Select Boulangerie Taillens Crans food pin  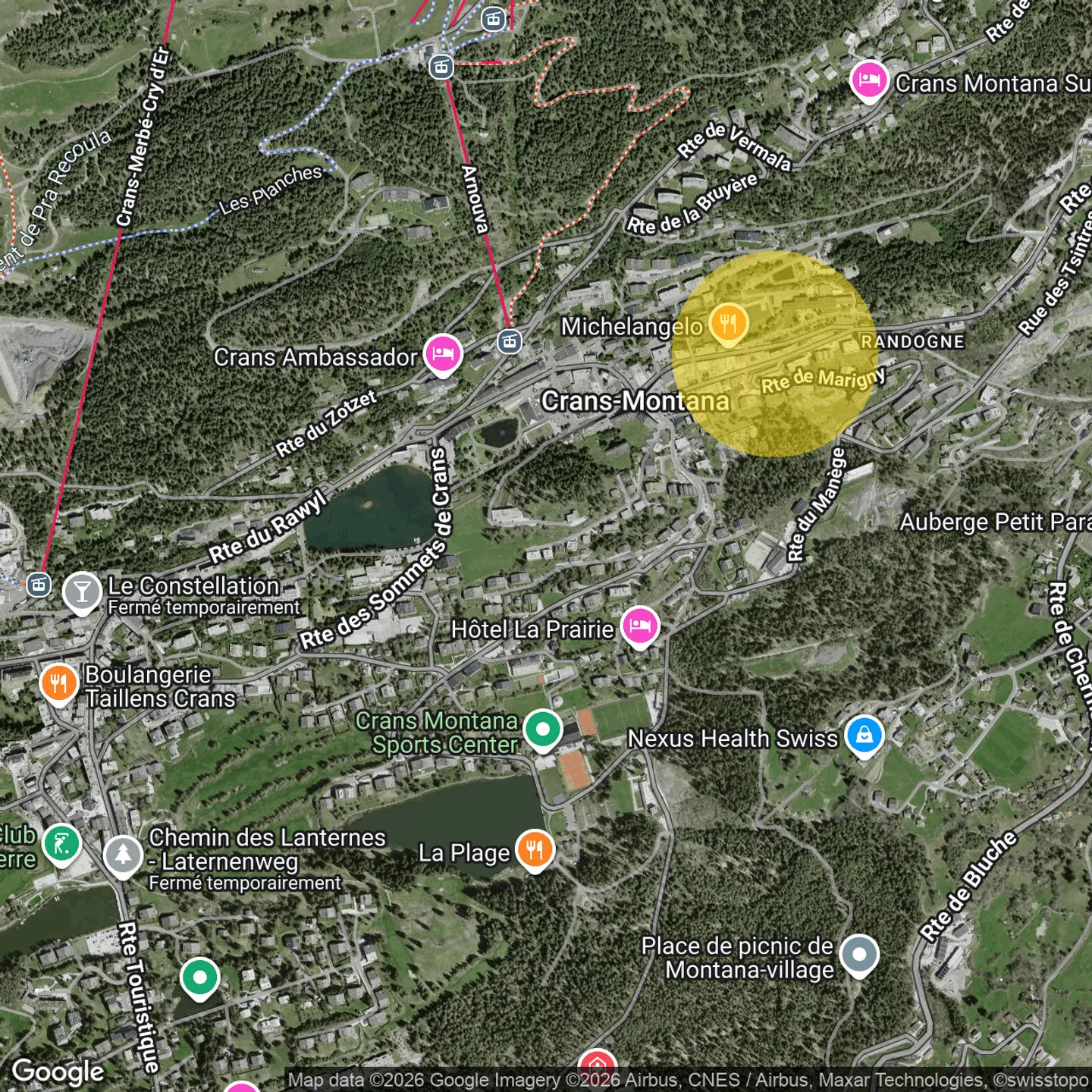(x=58, y=684)
